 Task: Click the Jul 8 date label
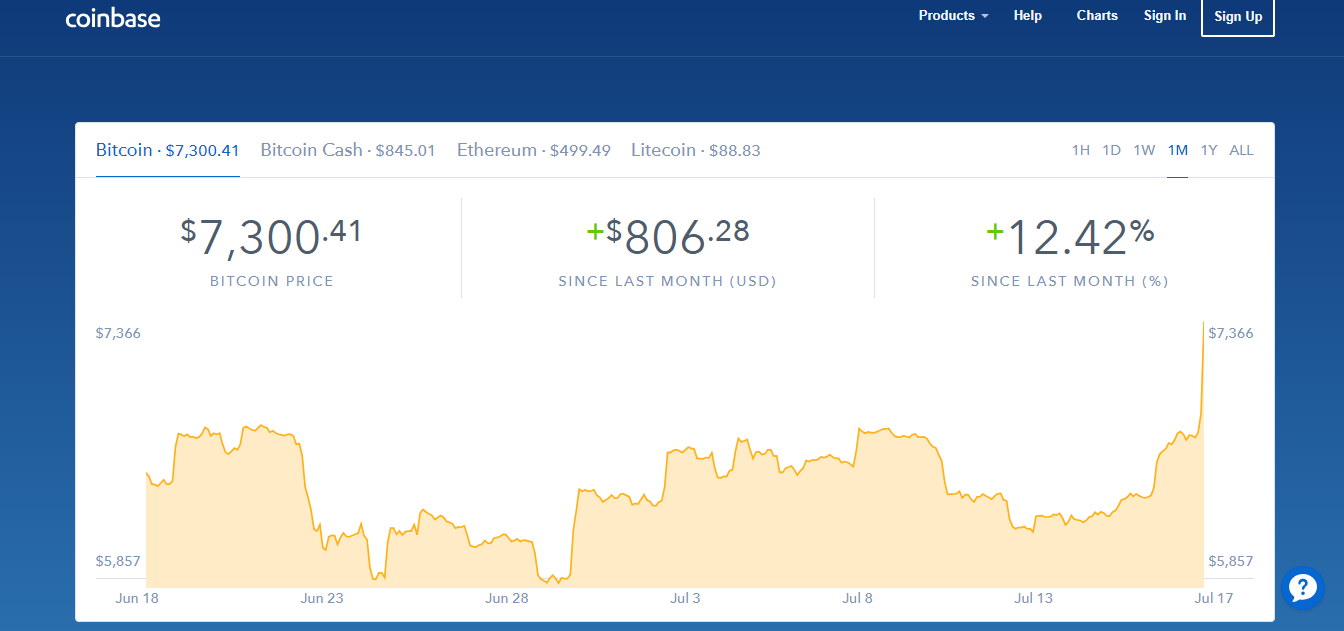(x=858, y=598)
